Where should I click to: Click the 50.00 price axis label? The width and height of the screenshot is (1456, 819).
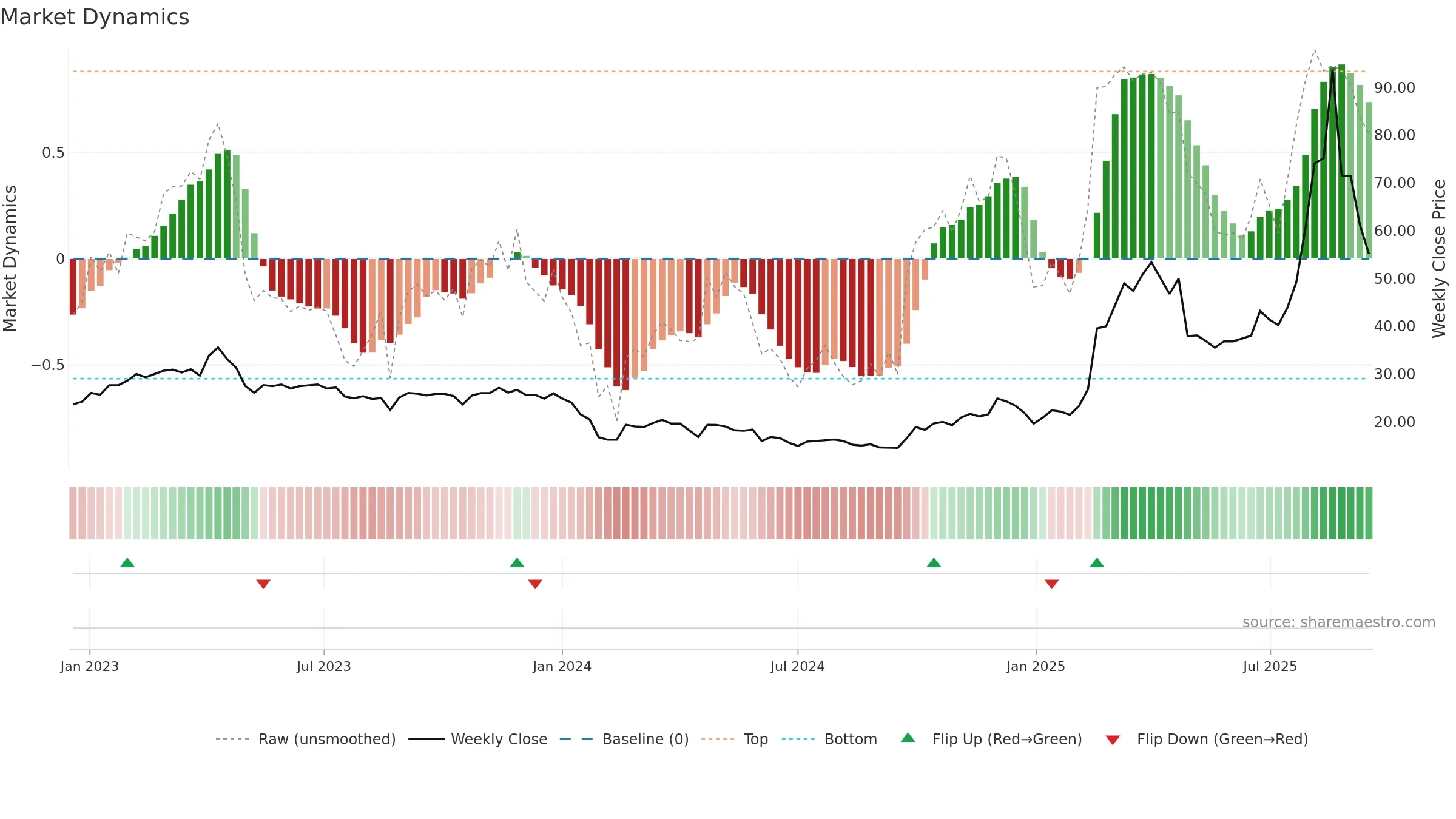tap(1395, 278)
